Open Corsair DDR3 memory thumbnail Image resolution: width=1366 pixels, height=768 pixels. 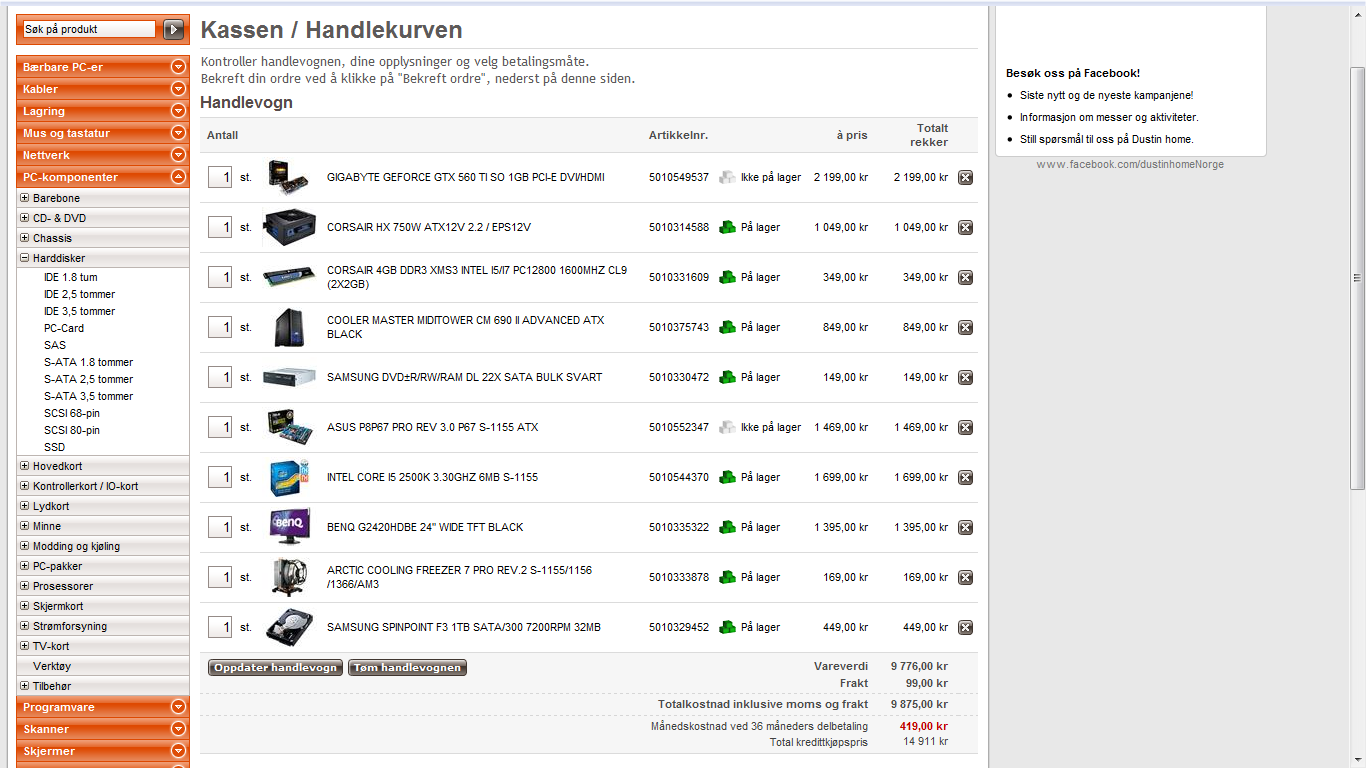[290, 277]
